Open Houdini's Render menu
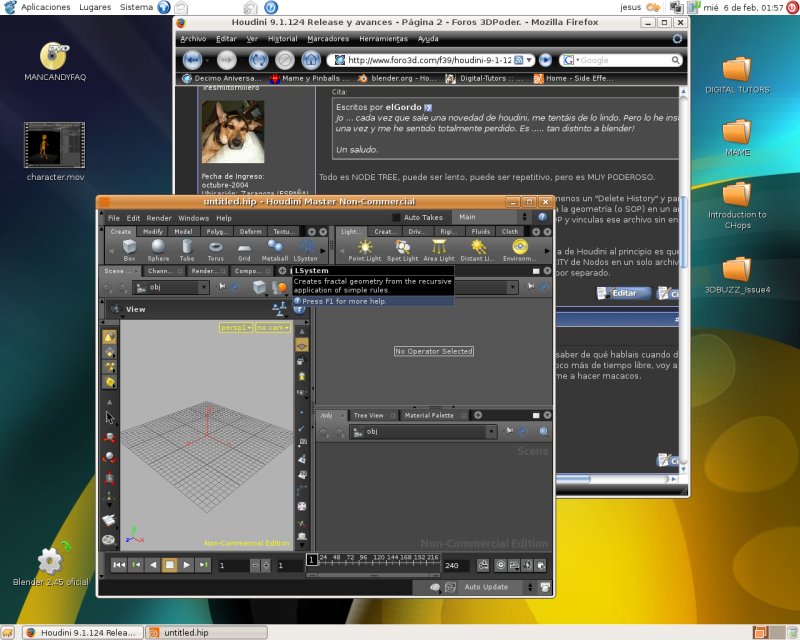 coord(159,218)
